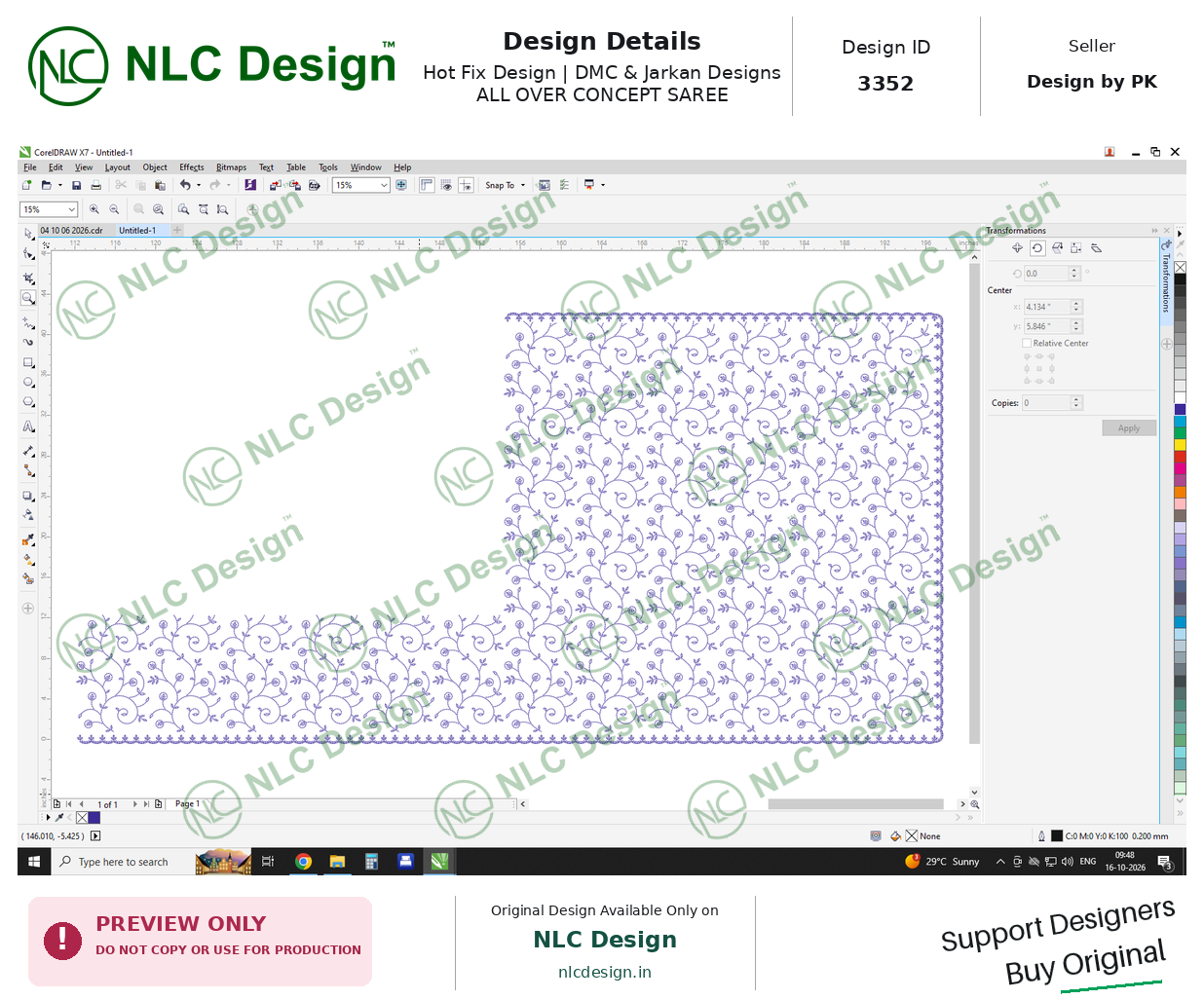
Task: Pick the yellow palette swatch
Action: (x=1180, y=445)
